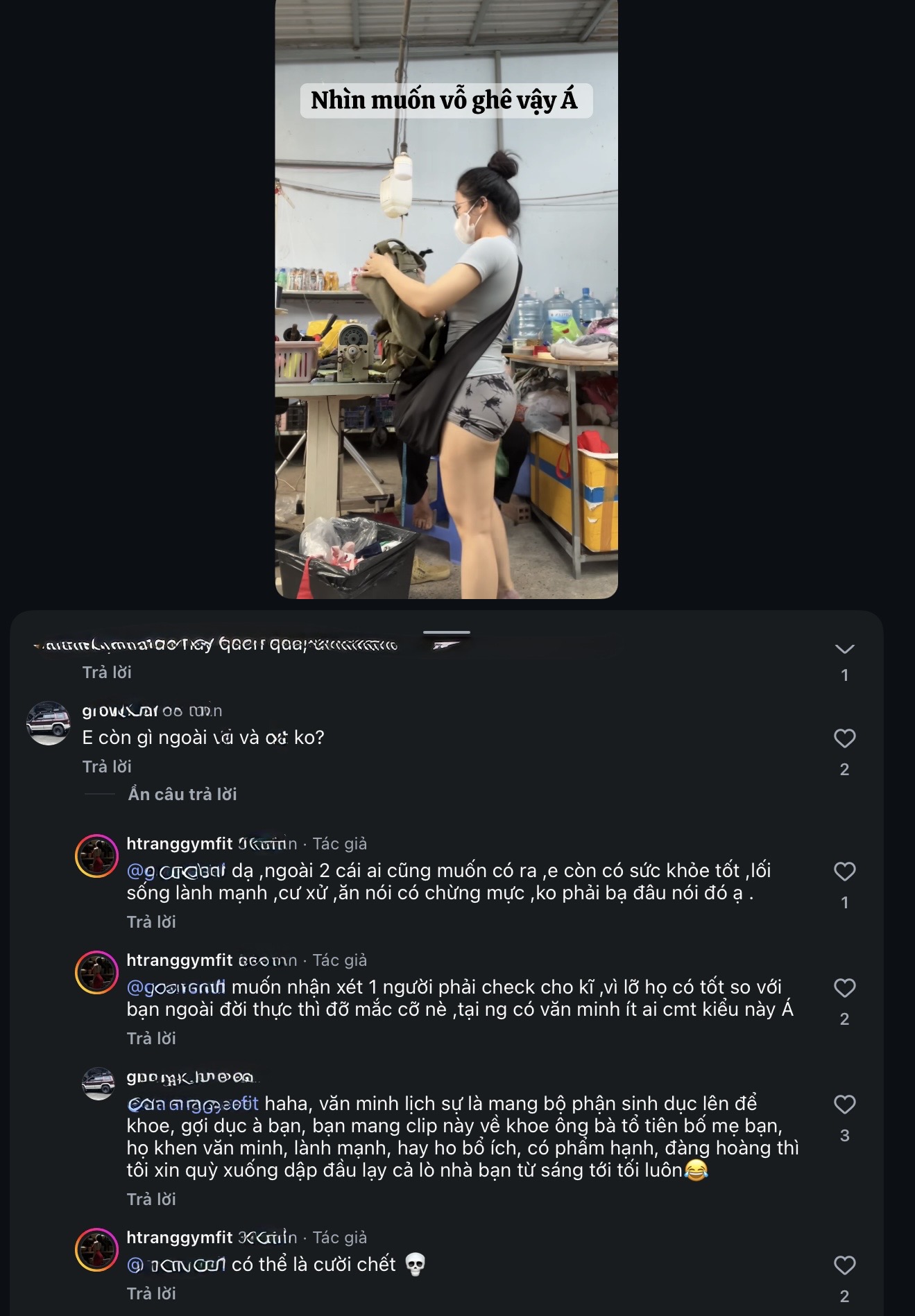Click 'Trả lời' under the 'haha, văn minh' reply
The image size is (915, 1316).
tap(151, 1199)
